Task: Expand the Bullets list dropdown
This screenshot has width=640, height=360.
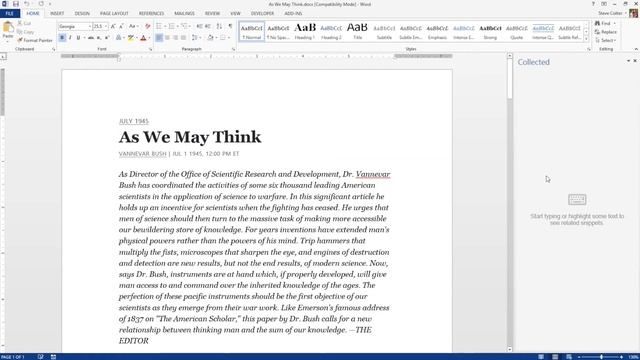Action: point(165,26)
